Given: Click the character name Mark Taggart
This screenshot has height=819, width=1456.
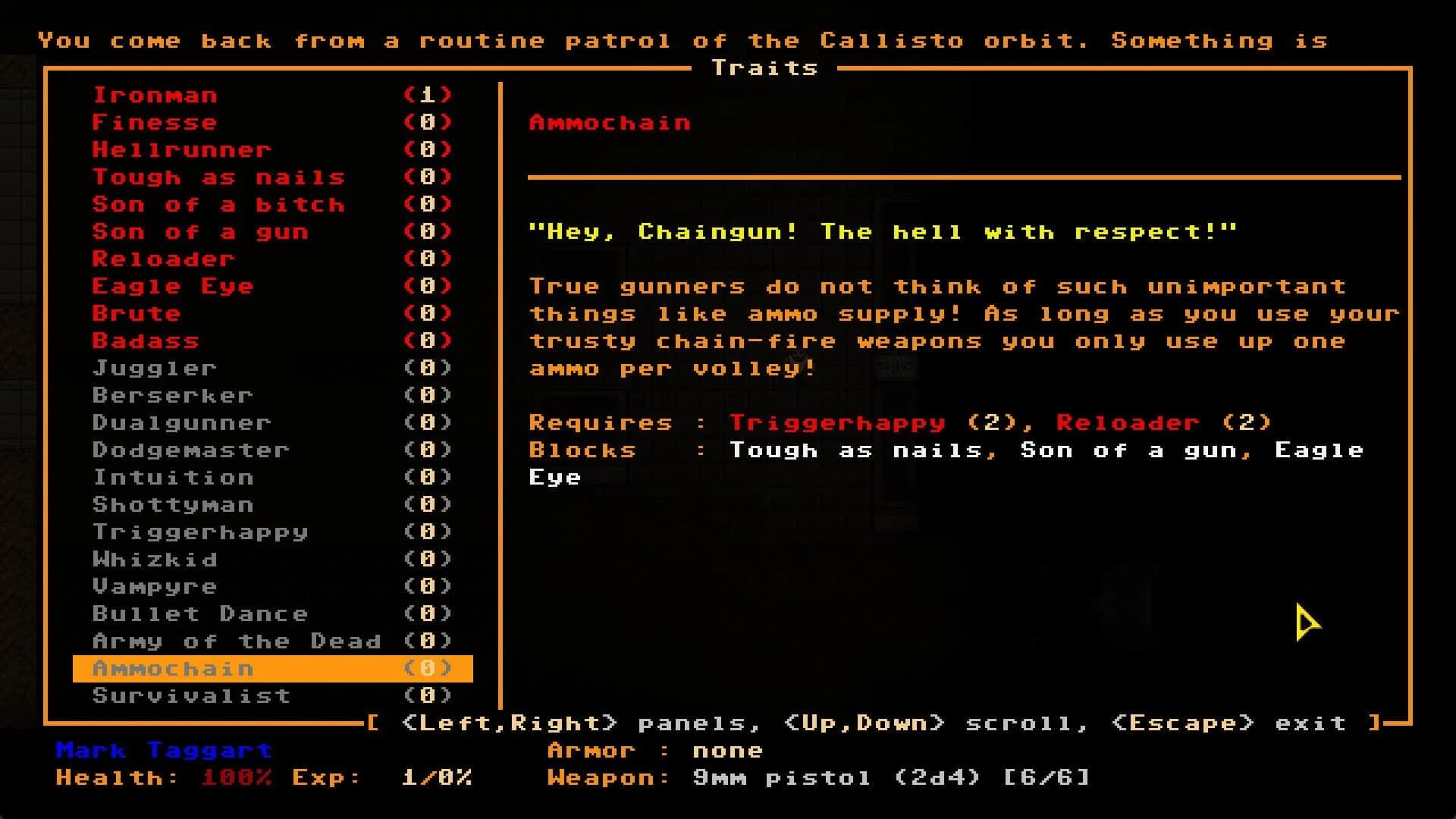Looking at the screenshot, I should point(162,749).
